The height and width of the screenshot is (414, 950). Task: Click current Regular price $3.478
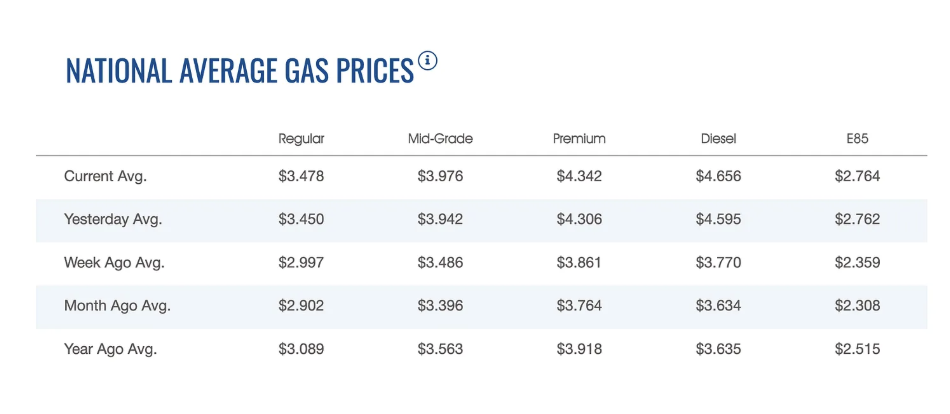point(302,176)
